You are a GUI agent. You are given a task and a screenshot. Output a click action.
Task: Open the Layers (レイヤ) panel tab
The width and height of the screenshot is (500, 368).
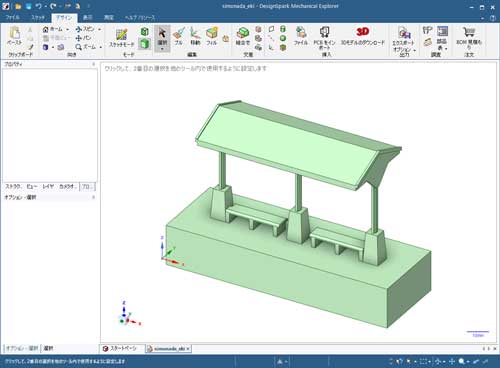tap(48, 187)
